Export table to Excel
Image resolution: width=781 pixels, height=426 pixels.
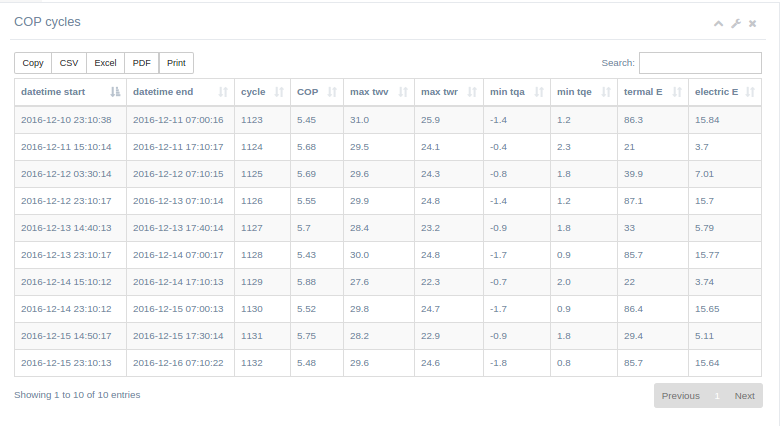[x=105, y=63]
